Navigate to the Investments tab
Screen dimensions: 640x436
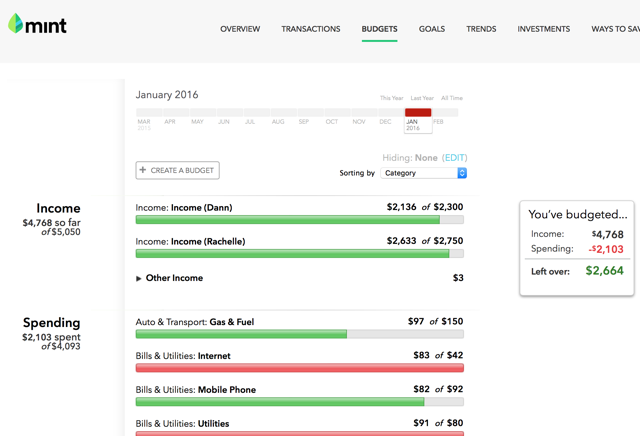544,29
